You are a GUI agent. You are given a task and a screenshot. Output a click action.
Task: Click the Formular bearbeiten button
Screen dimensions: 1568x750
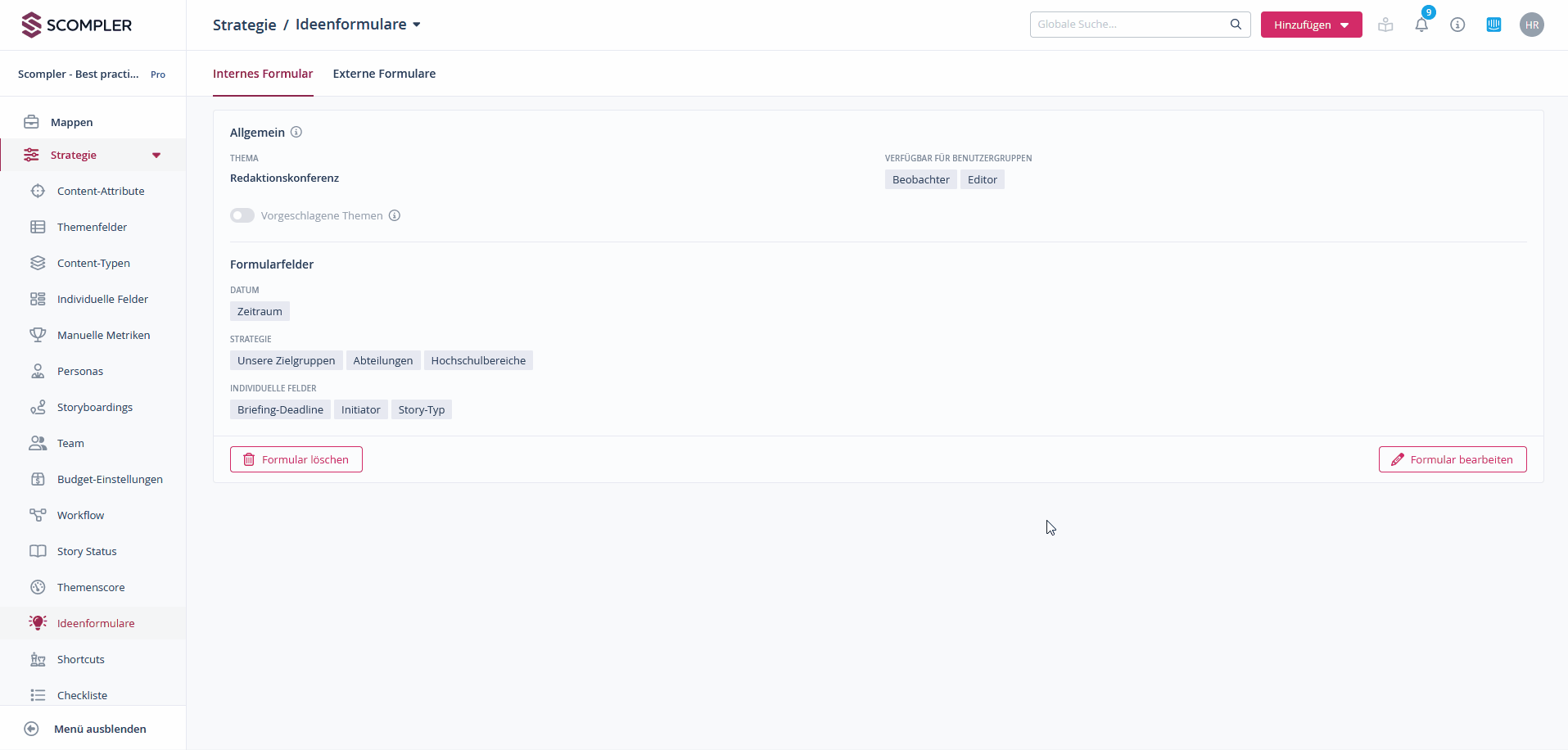pyautogui.click(x=1452, y=459)
